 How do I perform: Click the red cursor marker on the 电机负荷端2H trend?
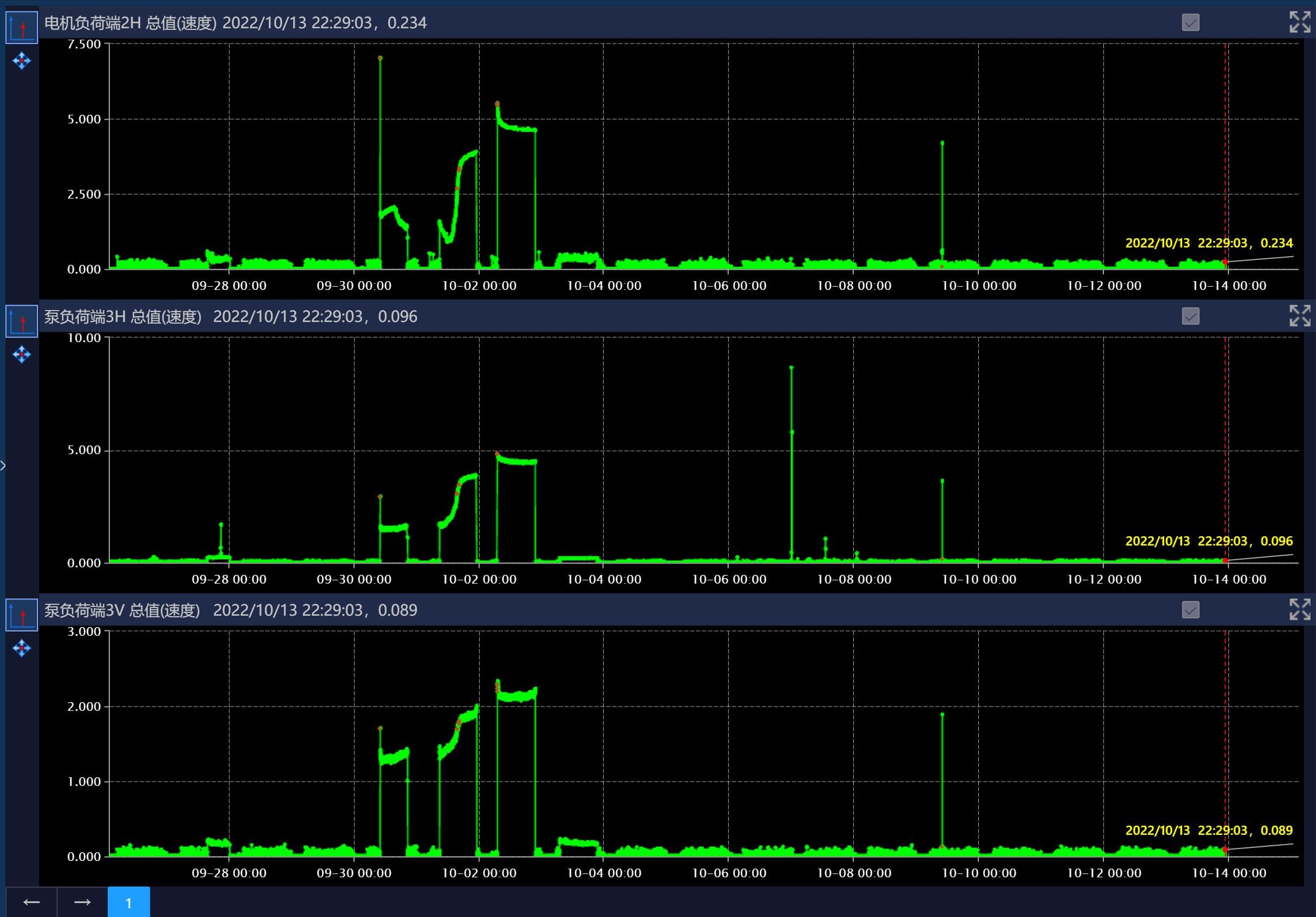click(x=1225, y=262)
